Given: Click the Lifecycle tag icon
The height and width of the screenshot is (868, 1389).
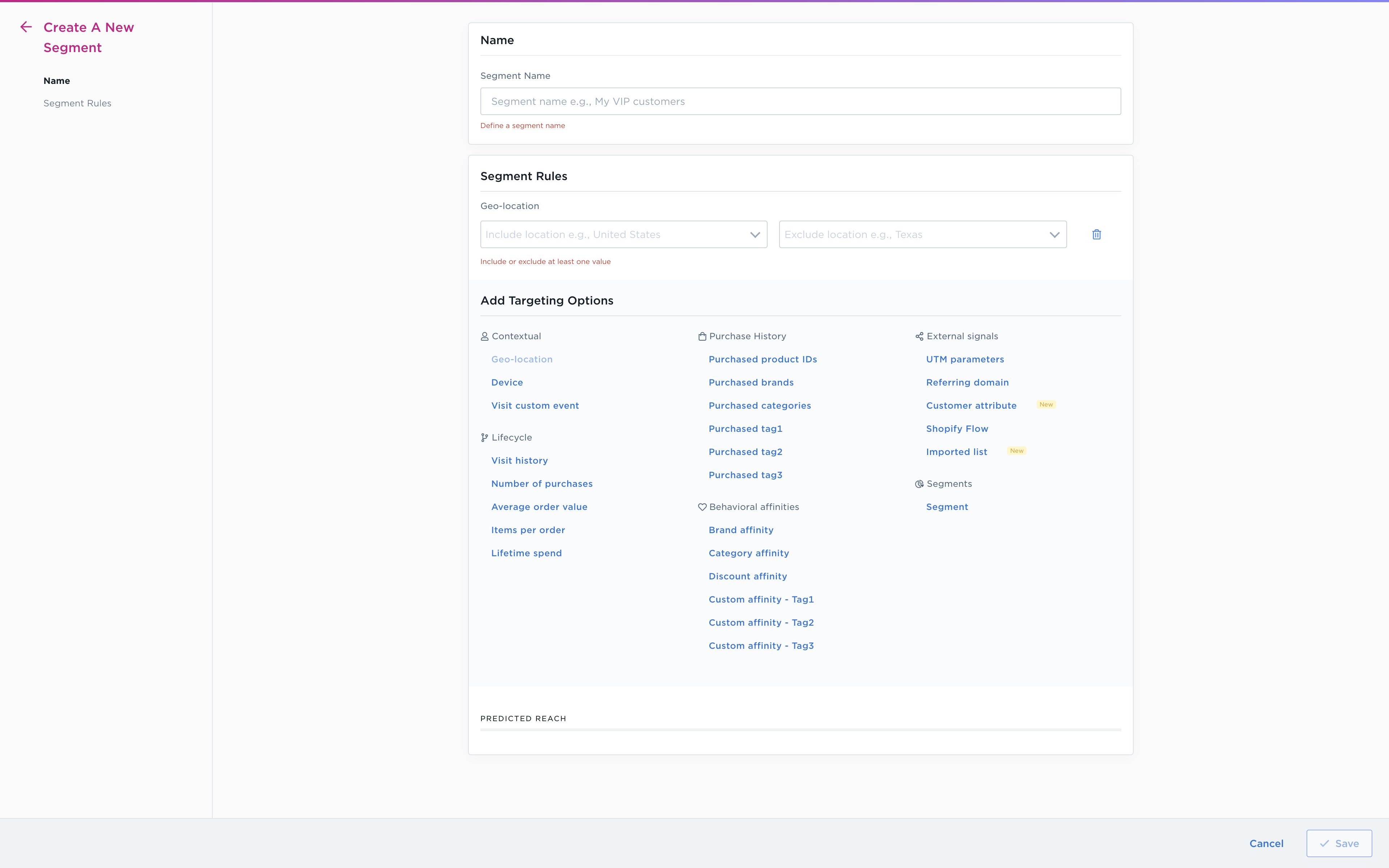Looking at the screenshot, I should (484, 437).
